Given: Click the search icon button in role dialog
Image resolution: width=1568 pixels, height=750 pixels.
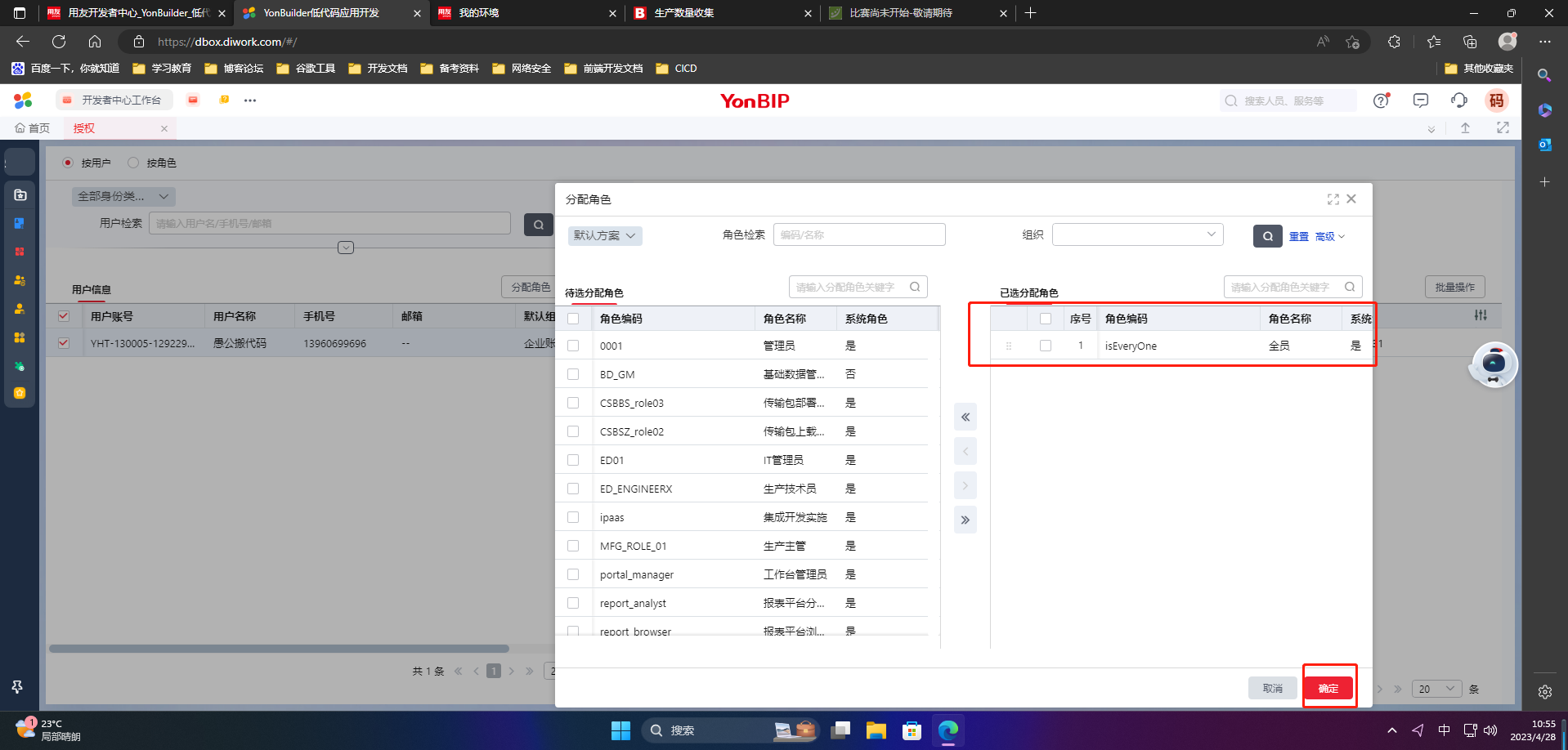Looking at the screenshot, I should click(x=1267, y=236).
